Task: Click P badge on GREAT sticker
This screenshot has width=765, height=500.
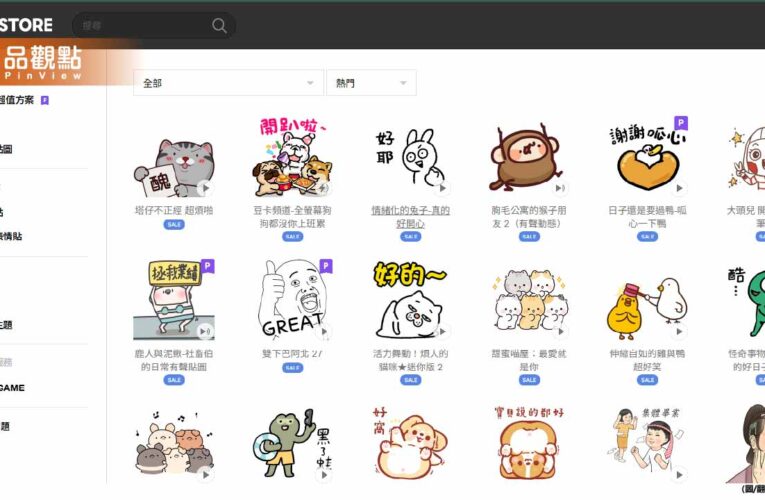Action: click(x=326, y=266)
